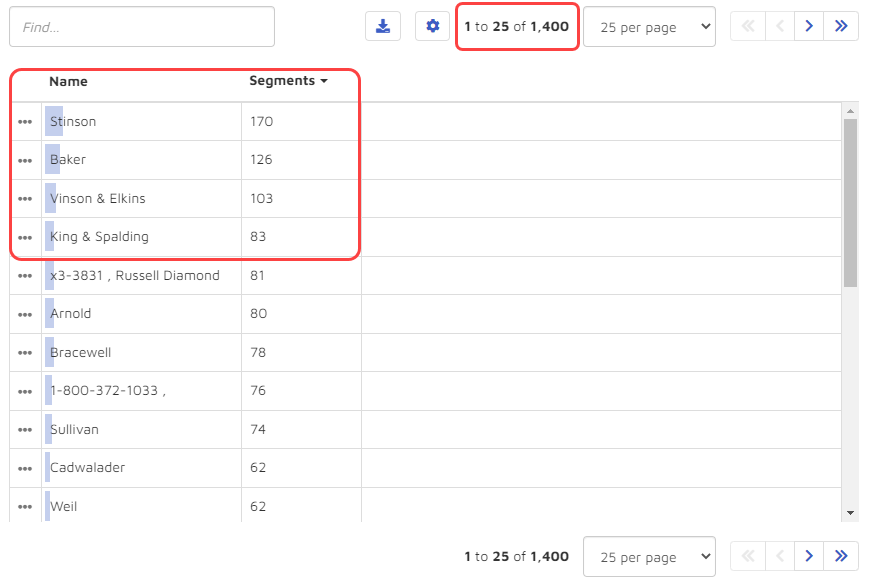Open the row menu for Vinson & Elkins

pos(25,198)
